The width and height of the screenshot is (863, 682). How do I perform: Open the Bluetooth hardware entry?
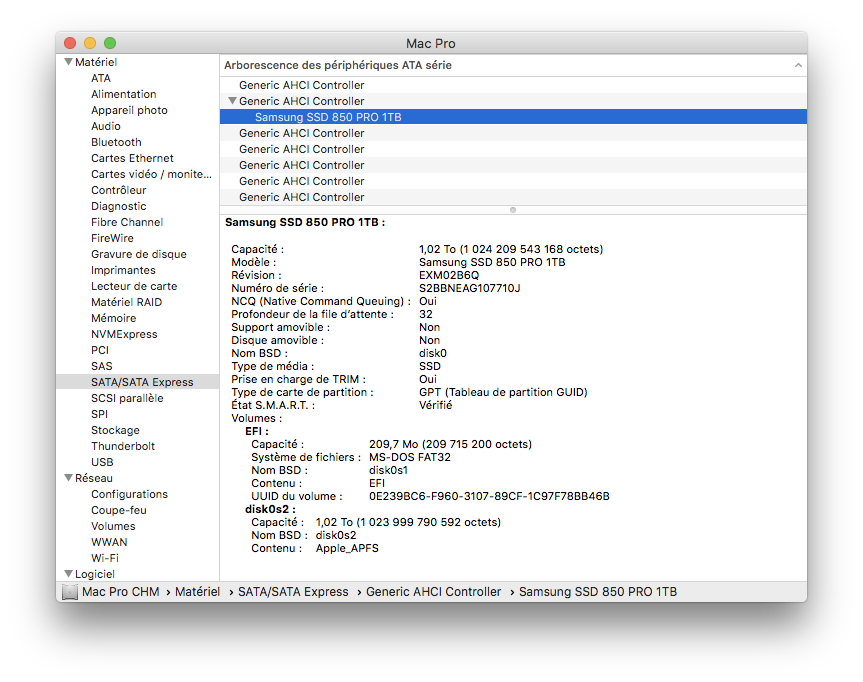point(116,142)
